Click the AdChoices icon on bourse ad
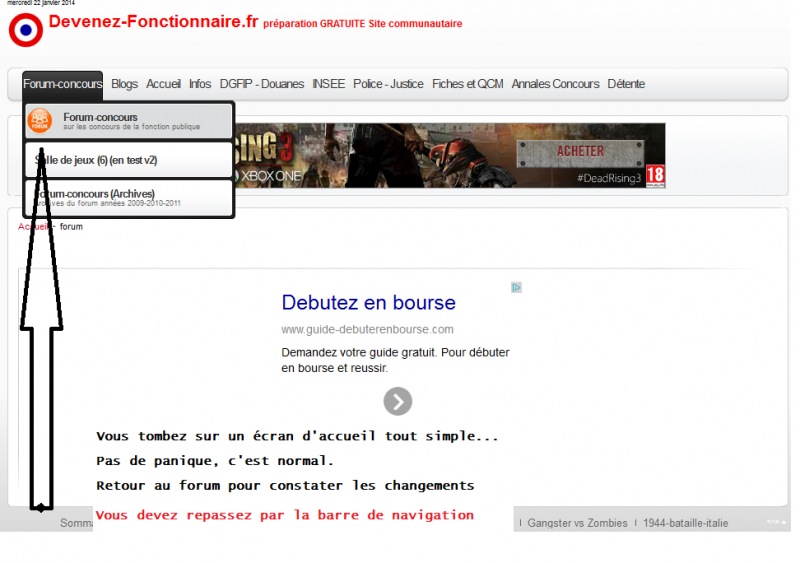Viewport: 800px width, 563px height. click(516, 287)
